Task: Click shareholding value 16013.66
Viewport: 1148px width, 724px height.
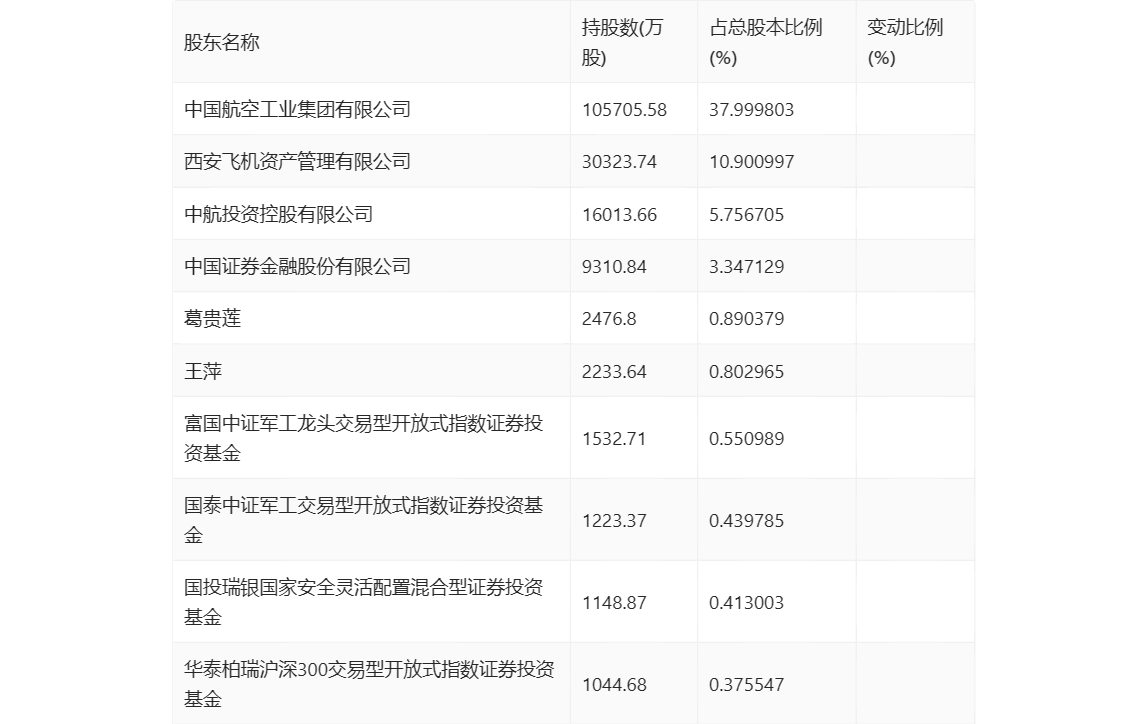Action: [x=619, y=214]
